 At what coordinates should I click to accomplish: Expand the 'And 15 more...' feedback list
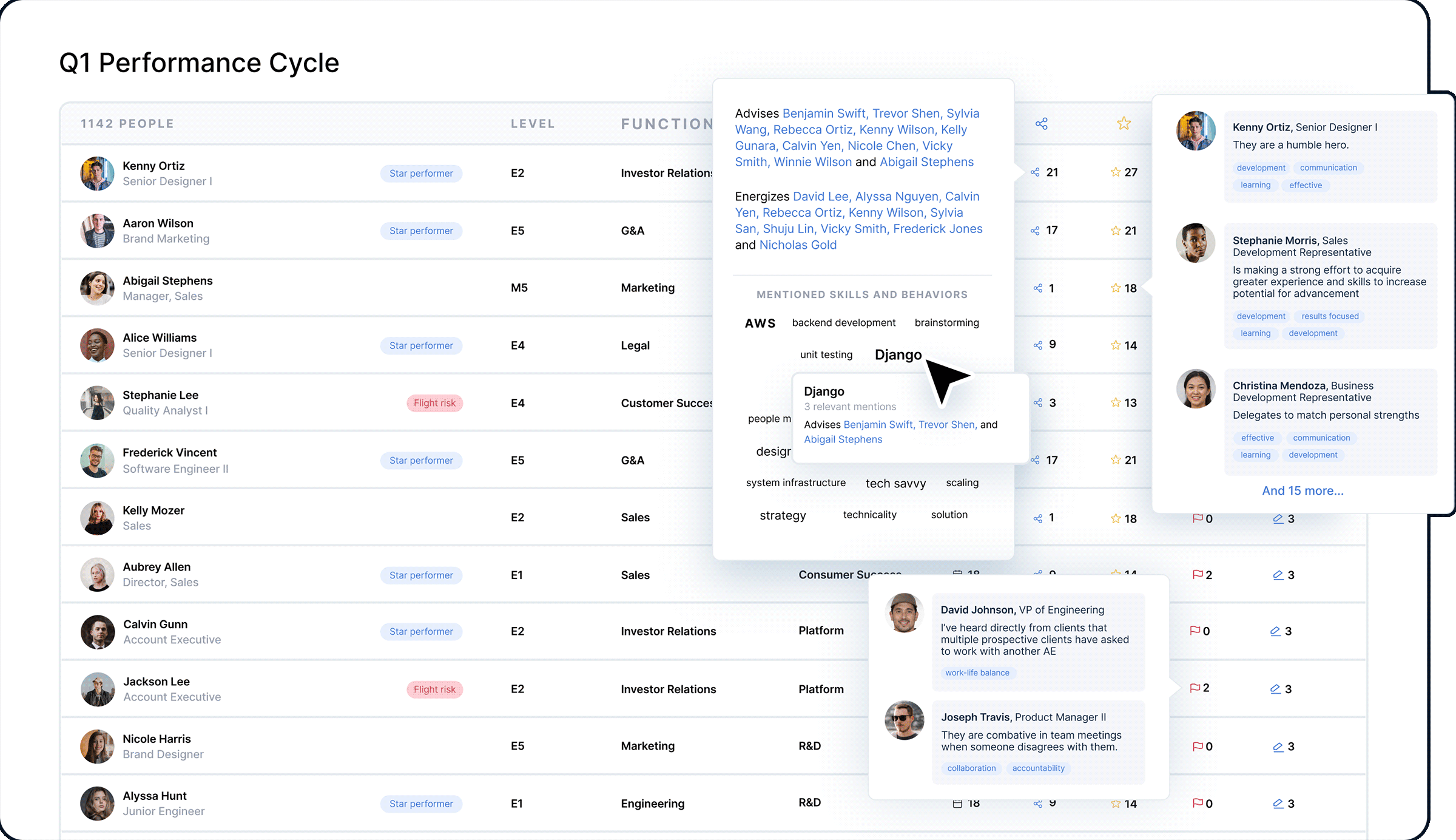(1302, 490)
